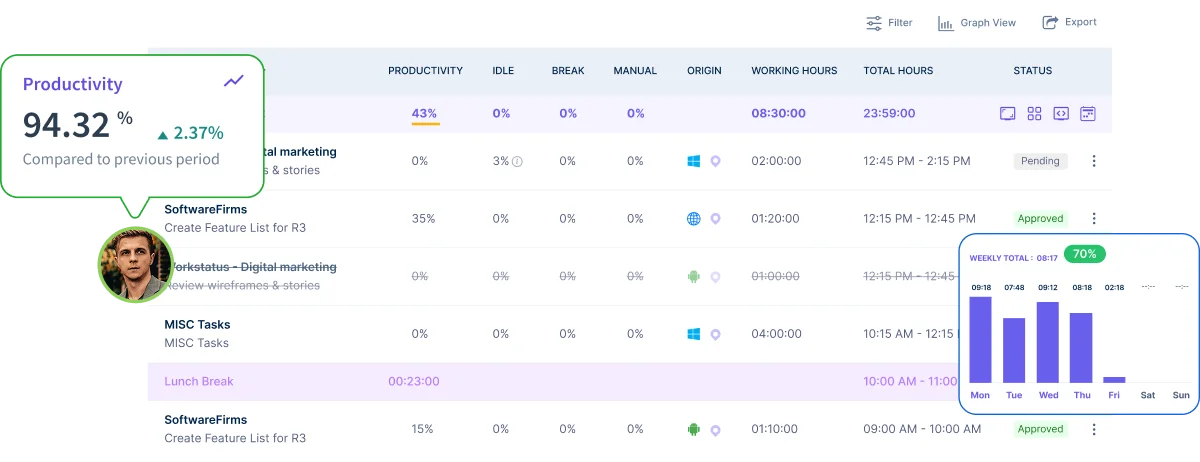Image resolution: width=1200 pixels, height=462 pixels.
Task: Click the globe origin icon for 01:20:00 entry
Action: [x=693, y=219]
